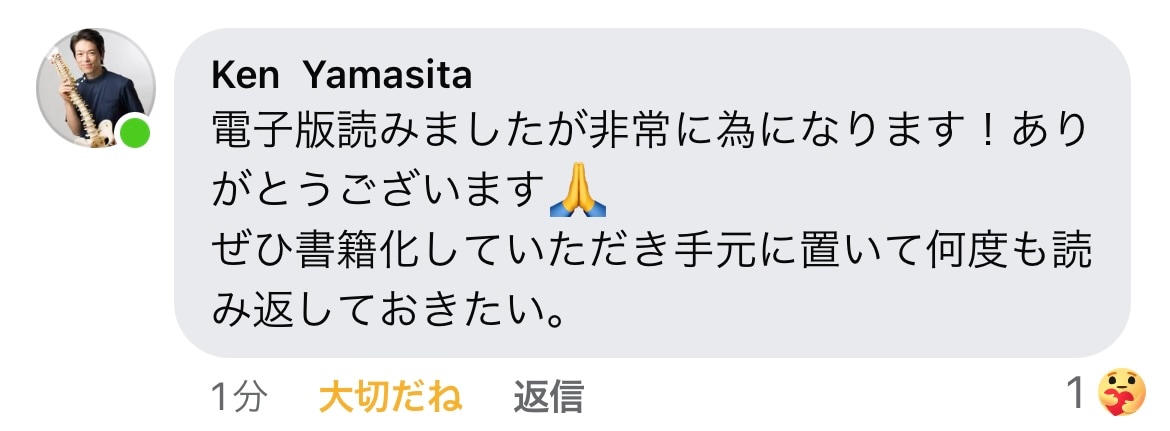Click the green online status dot
This screenshot has width=1170, height=431.
click(135, 133)
